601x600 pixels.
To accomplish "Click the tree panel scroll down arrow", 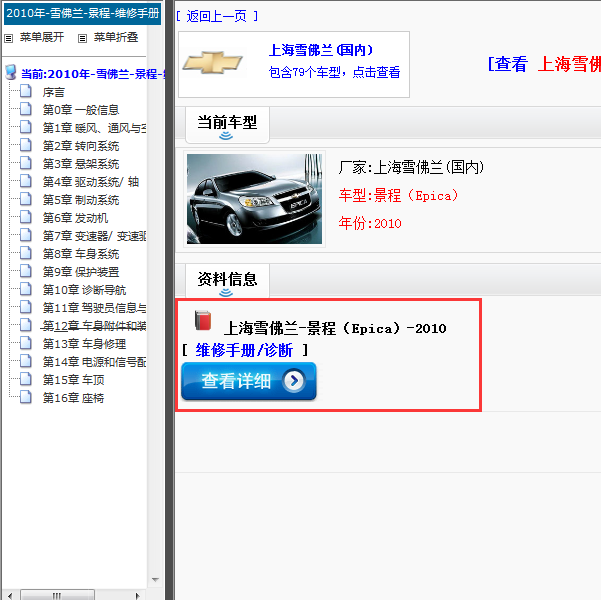I will pyautogui.click(x=155, y=580).
